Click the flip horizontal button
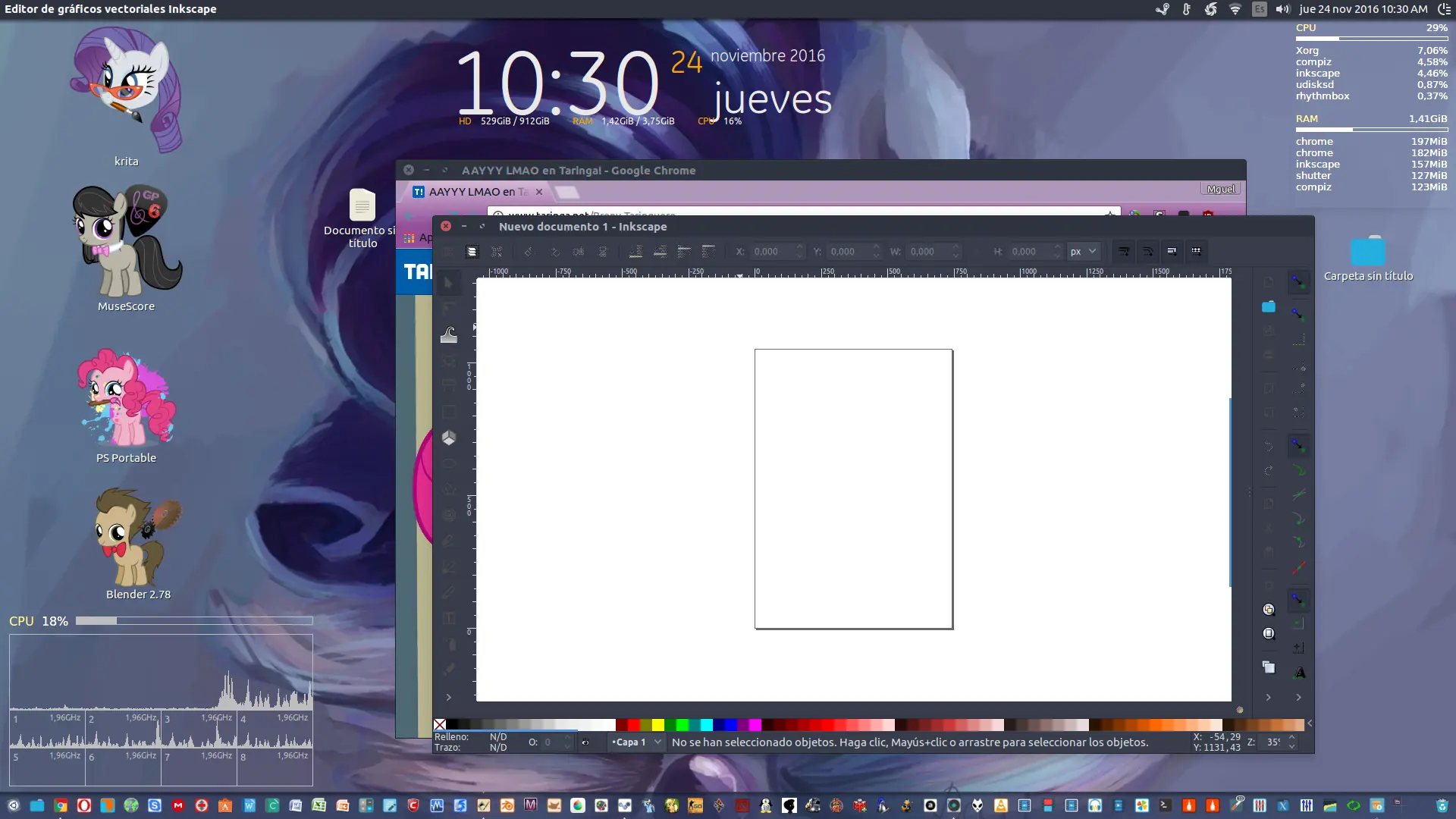This screenshot has width=1456, height=819. click(579, 252)
